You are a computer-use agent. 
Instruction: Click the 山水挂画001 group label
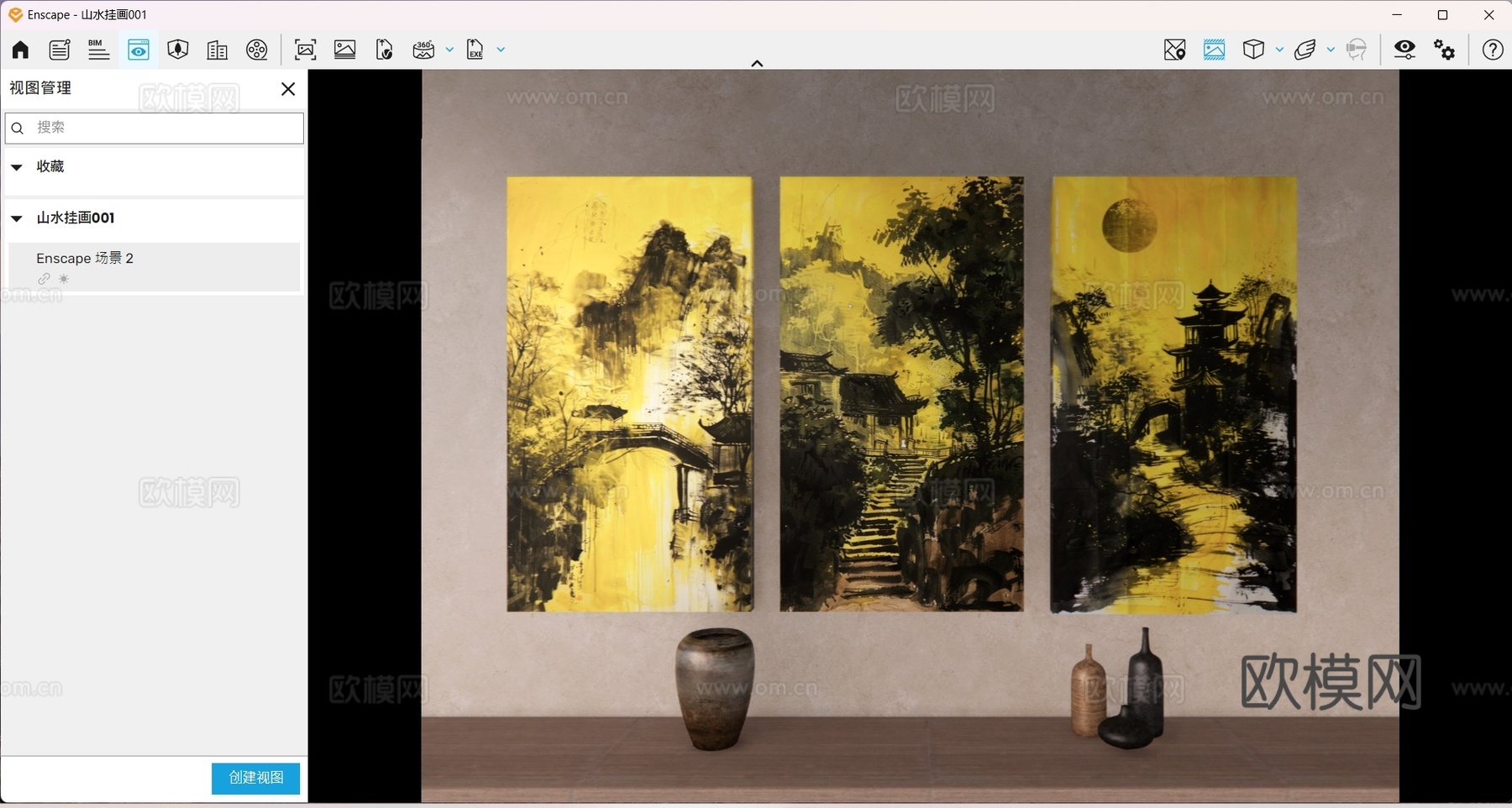pyautogui.click(x=76, y=218)
